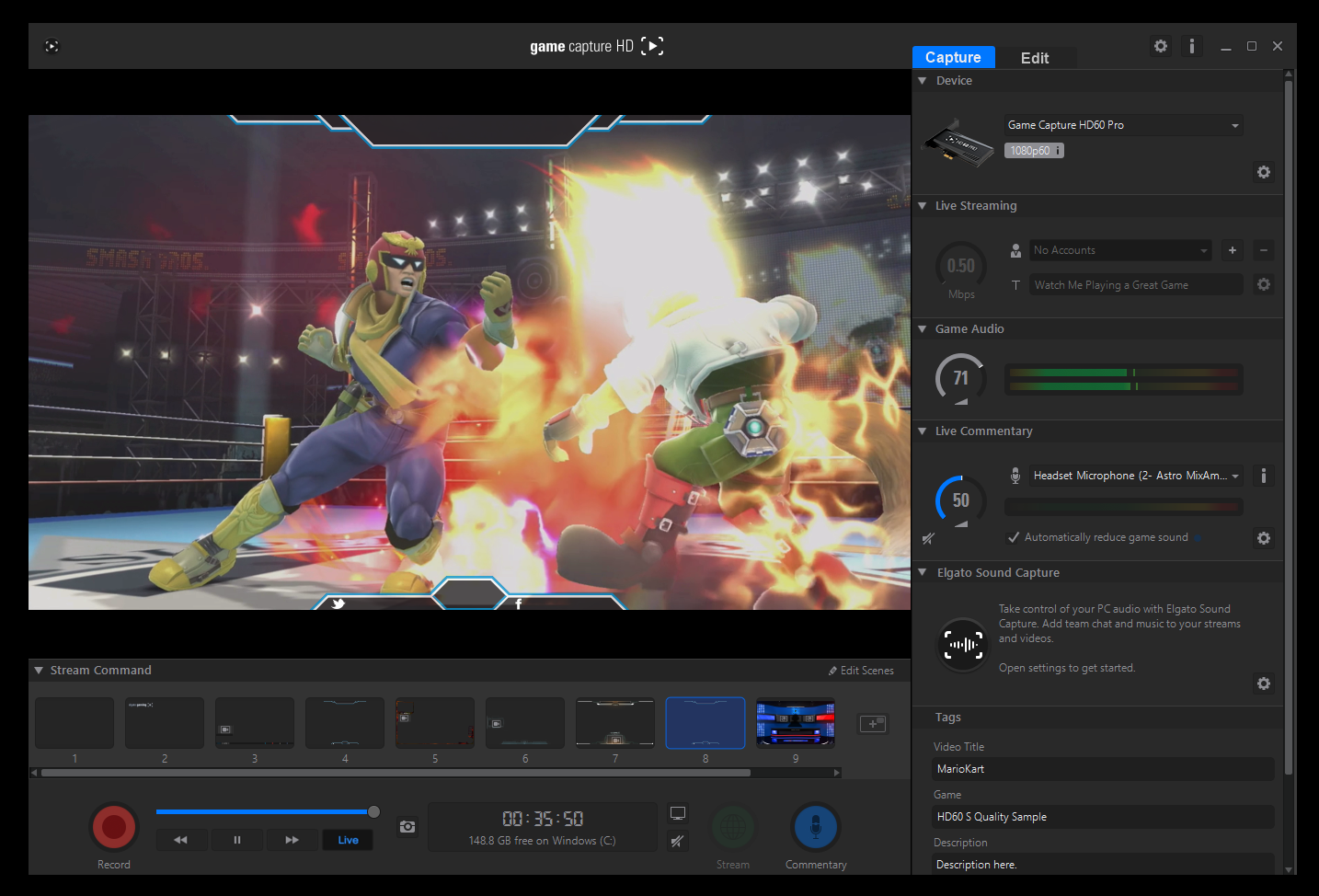Take a screenshot with the camera icon
This screenshot has width=1319, height=896.
click(x=407, y=827)
